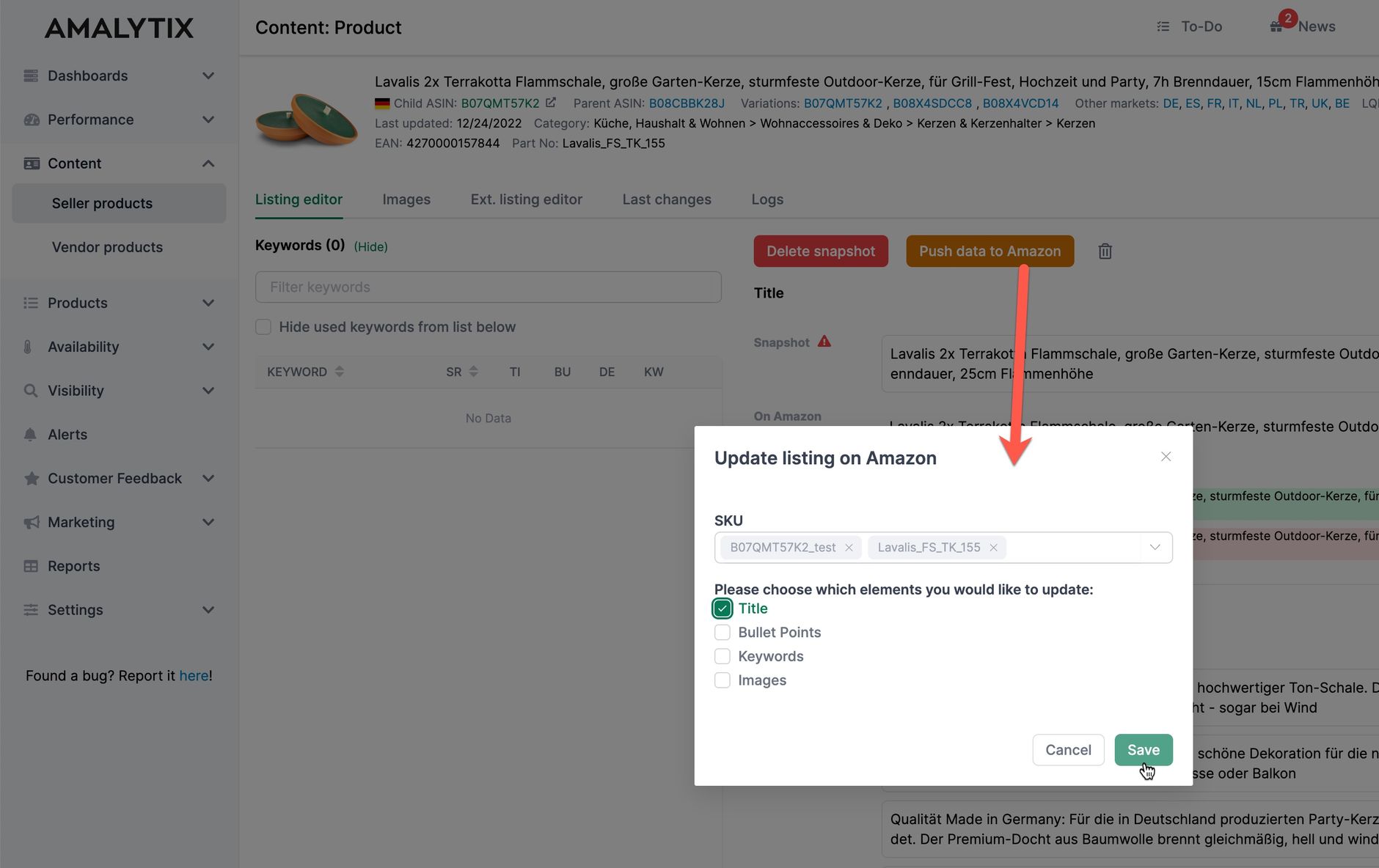The height and width of the screenshot is (868, 1379).
Task: Check the Bullet Points checkbox
Action: point(723,633)
